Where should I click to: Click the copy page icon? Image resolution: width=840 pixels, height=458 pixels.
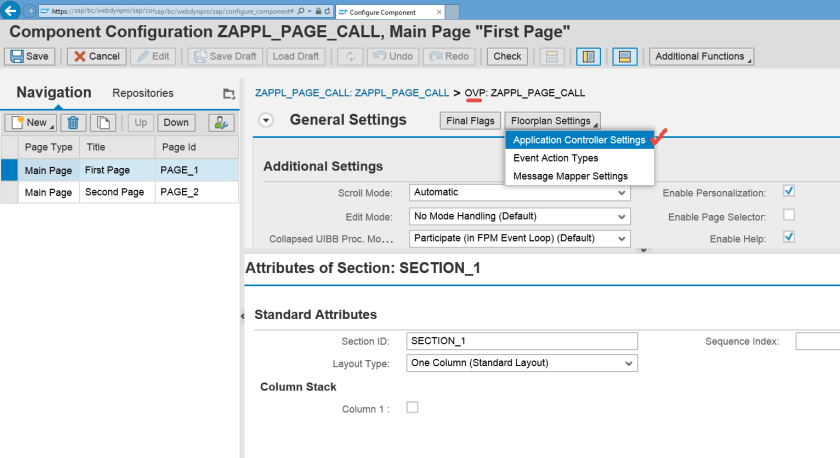coord(105,123)
